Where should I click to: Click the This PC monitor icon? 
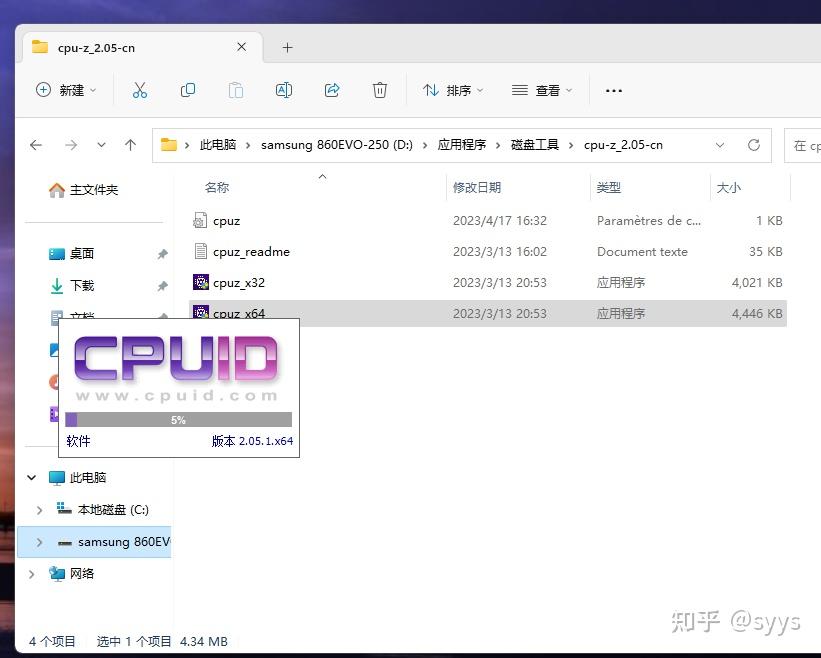[57, 478]
